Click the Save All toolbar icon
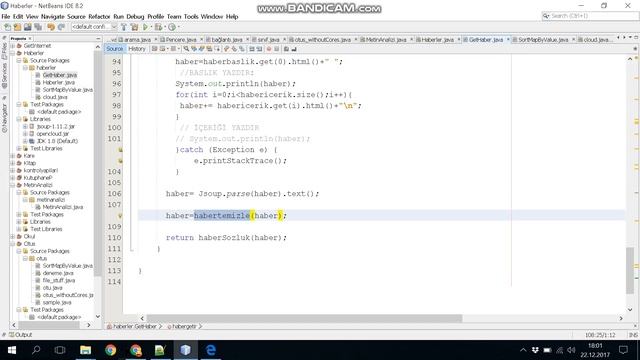Screen dimensions: 640x360 coord(38,27)
